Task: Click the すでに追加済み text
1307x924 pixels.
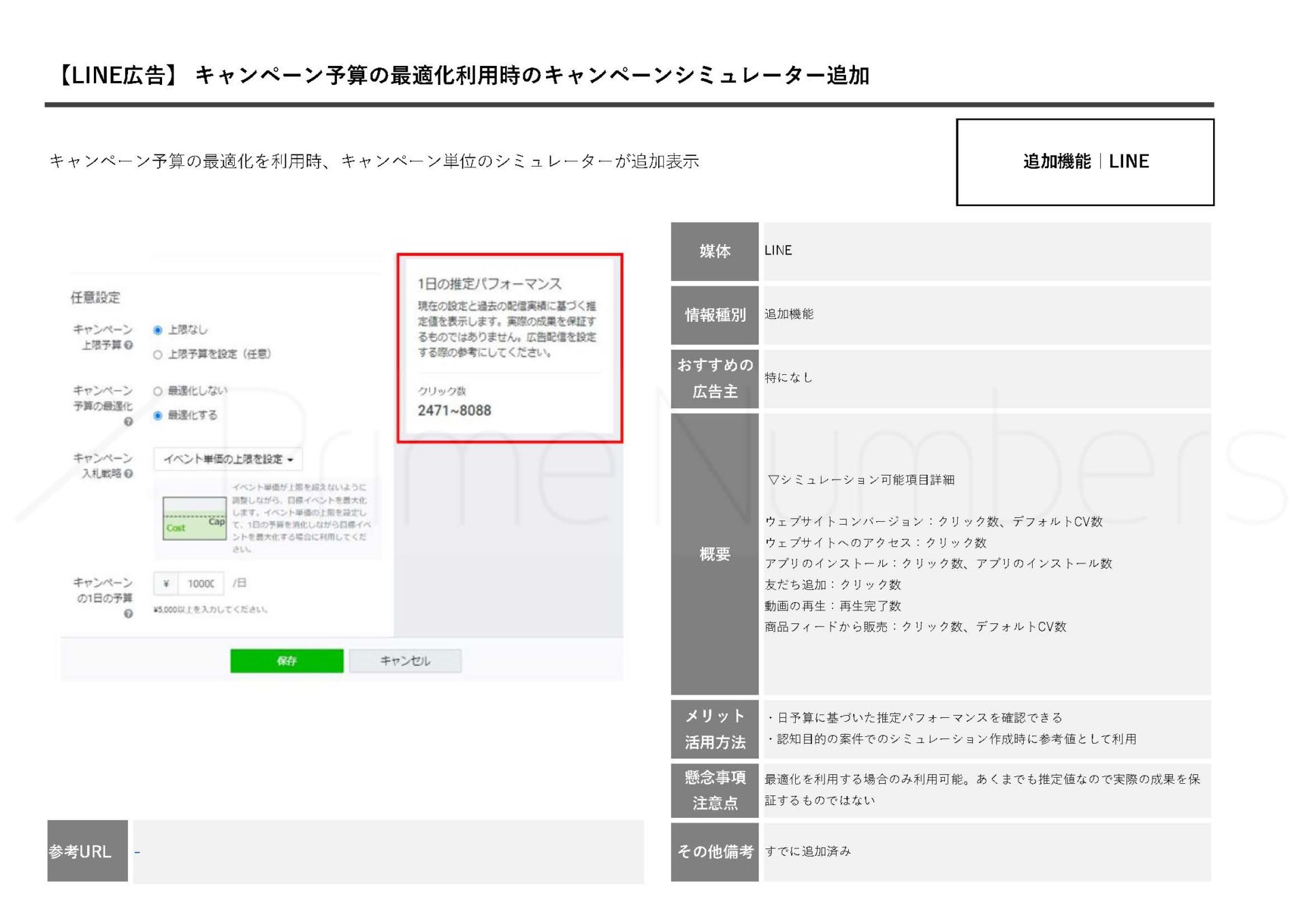Action: [808, 851]
